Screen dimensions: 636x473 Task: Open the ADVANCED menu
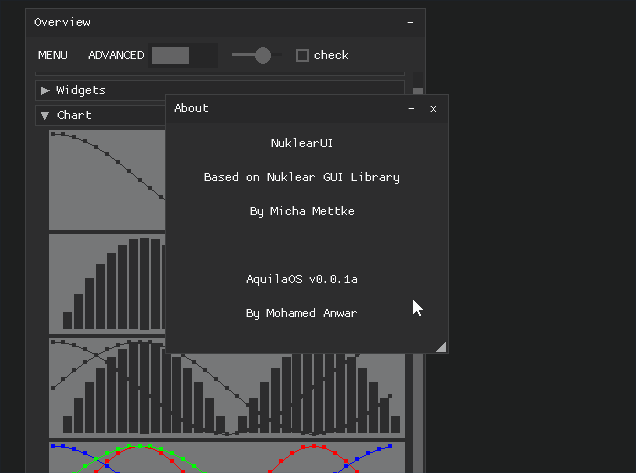[116, 55]
